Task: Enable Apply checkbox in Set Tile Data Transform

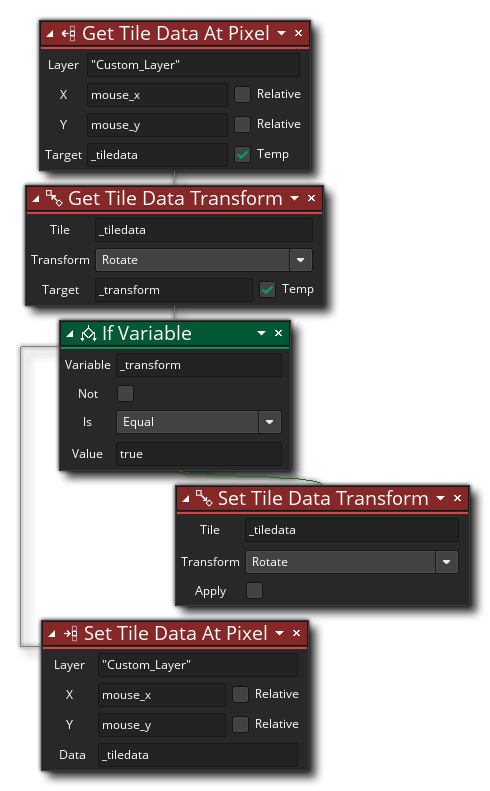Action: pyautogui.click(x=254, y=590)
